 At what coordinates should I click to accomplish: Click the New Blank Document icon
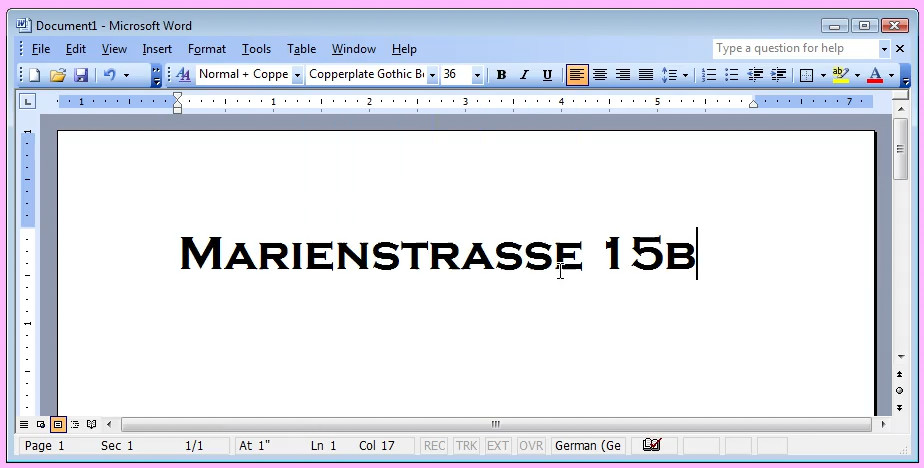[x=34, y=75]
